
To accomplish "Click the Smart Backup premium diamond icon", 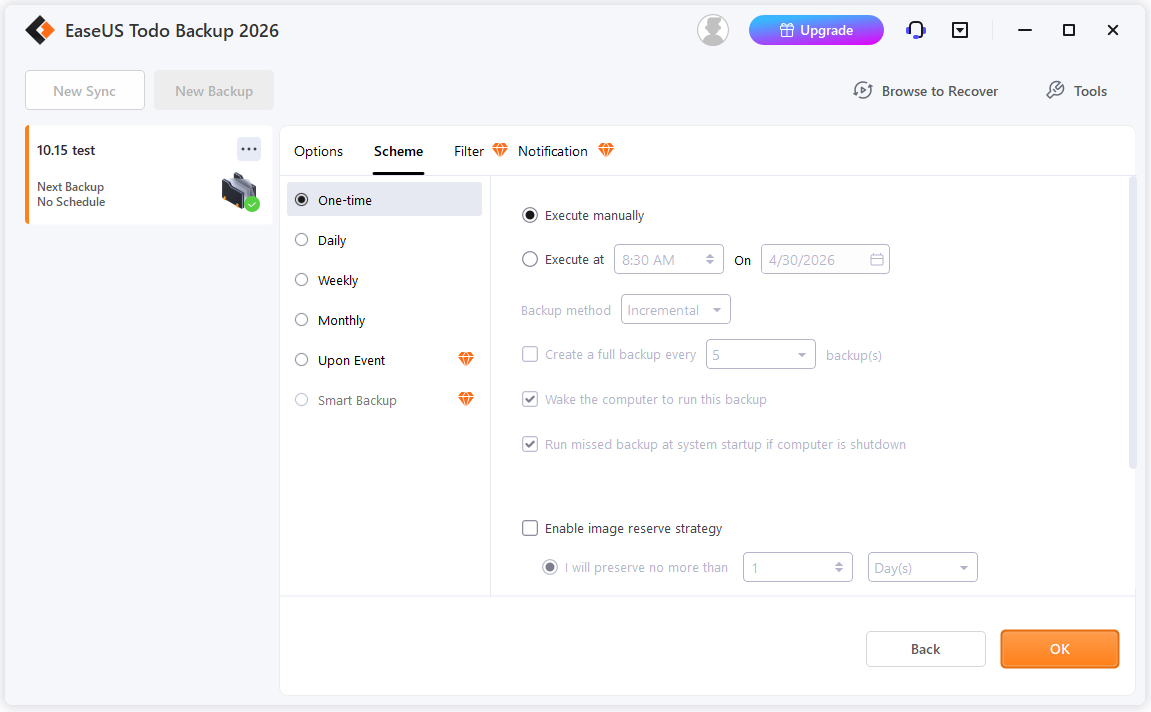I will (x=466, y=399).
